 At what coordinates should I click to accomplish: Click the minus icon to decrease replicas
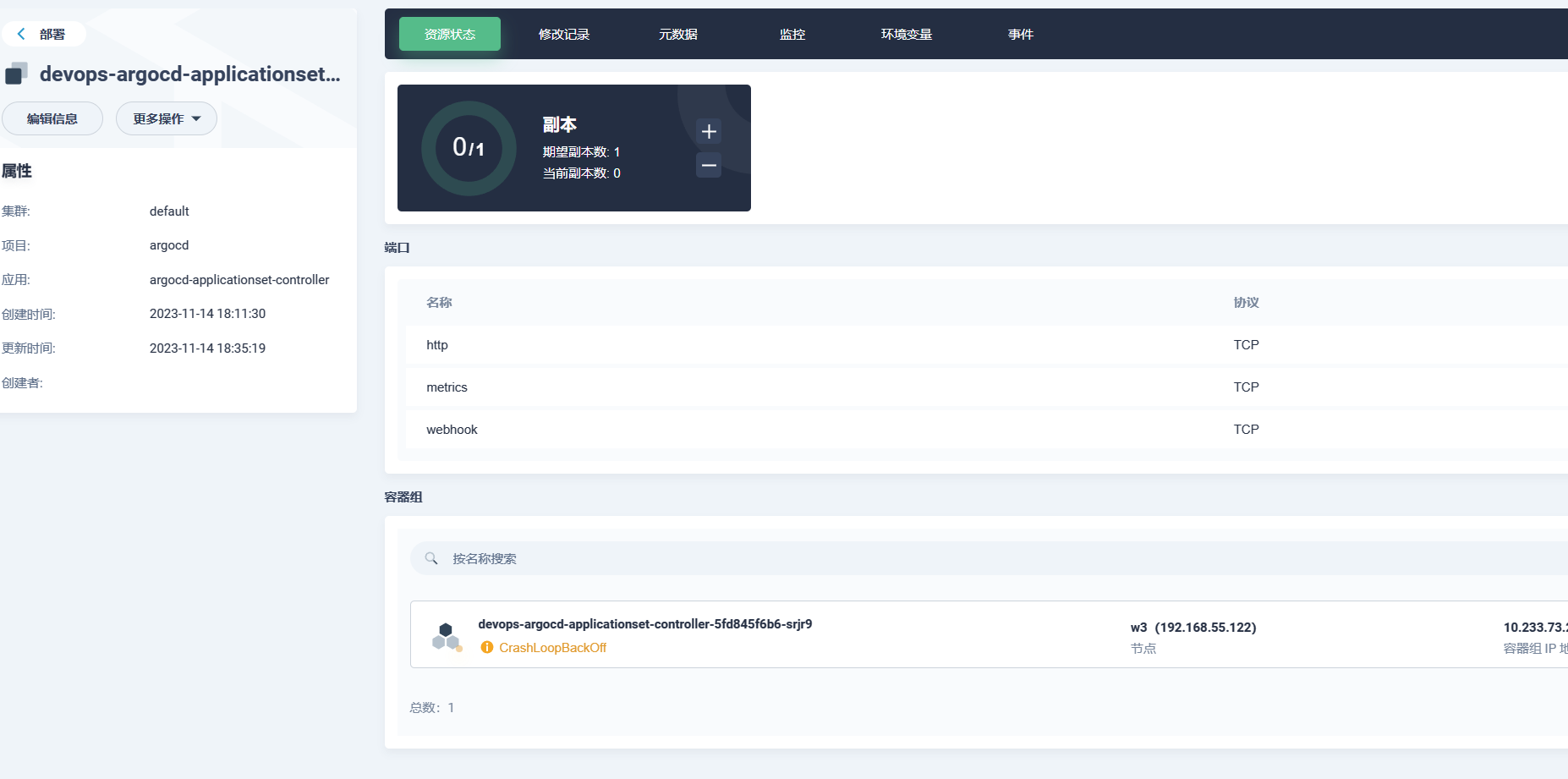[x=708, y=165]
